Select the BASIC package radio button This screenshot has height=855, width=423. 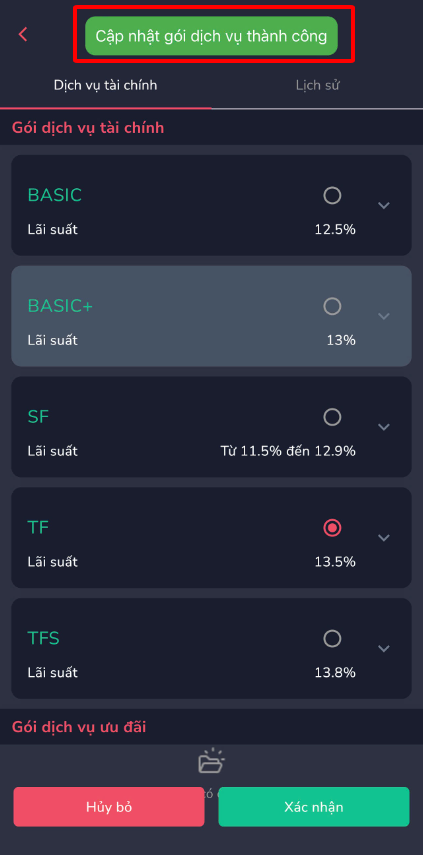pos(332,195)
